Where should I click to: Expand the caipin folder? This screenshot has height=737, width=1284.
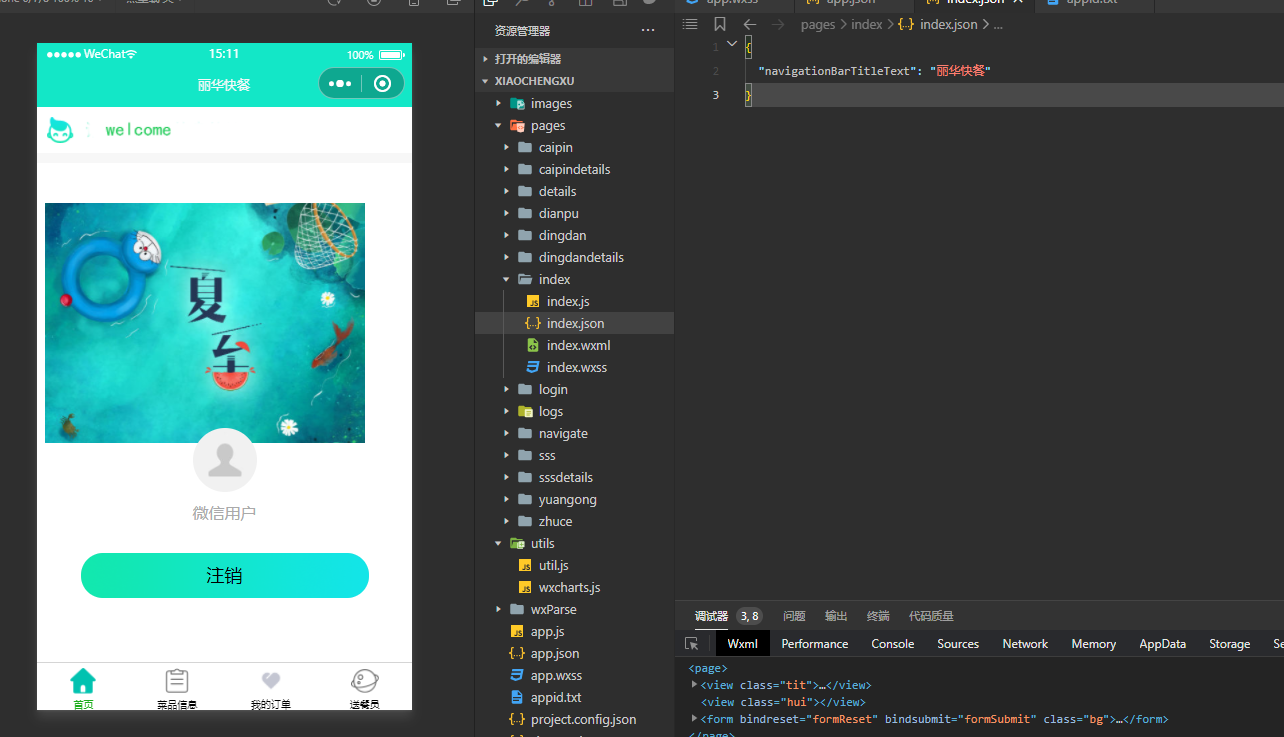507,147
